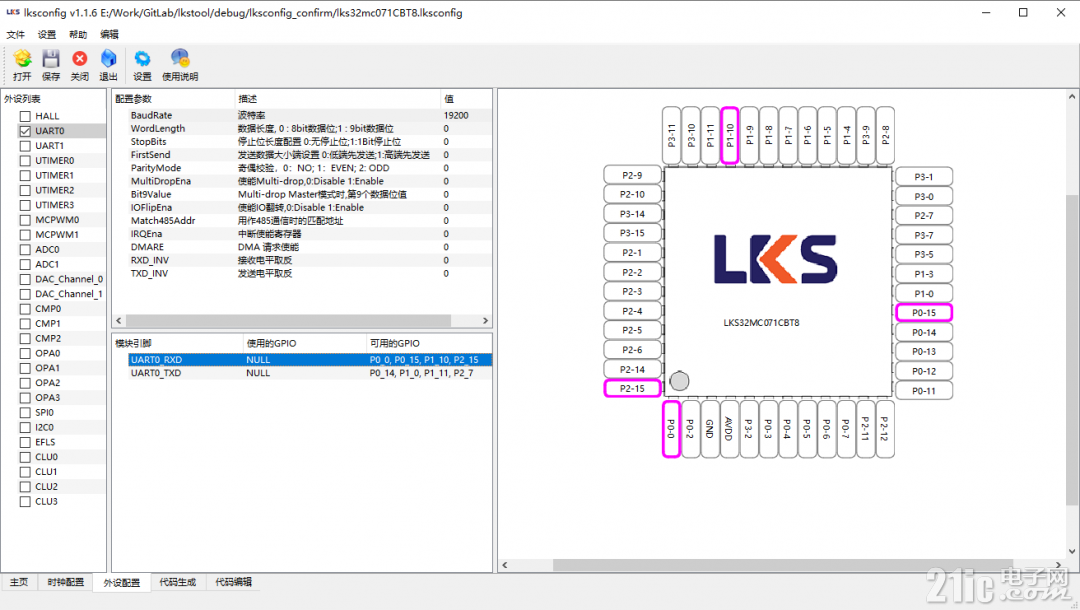Open the 设置 menu in menu bar

[x=47, y=34]
